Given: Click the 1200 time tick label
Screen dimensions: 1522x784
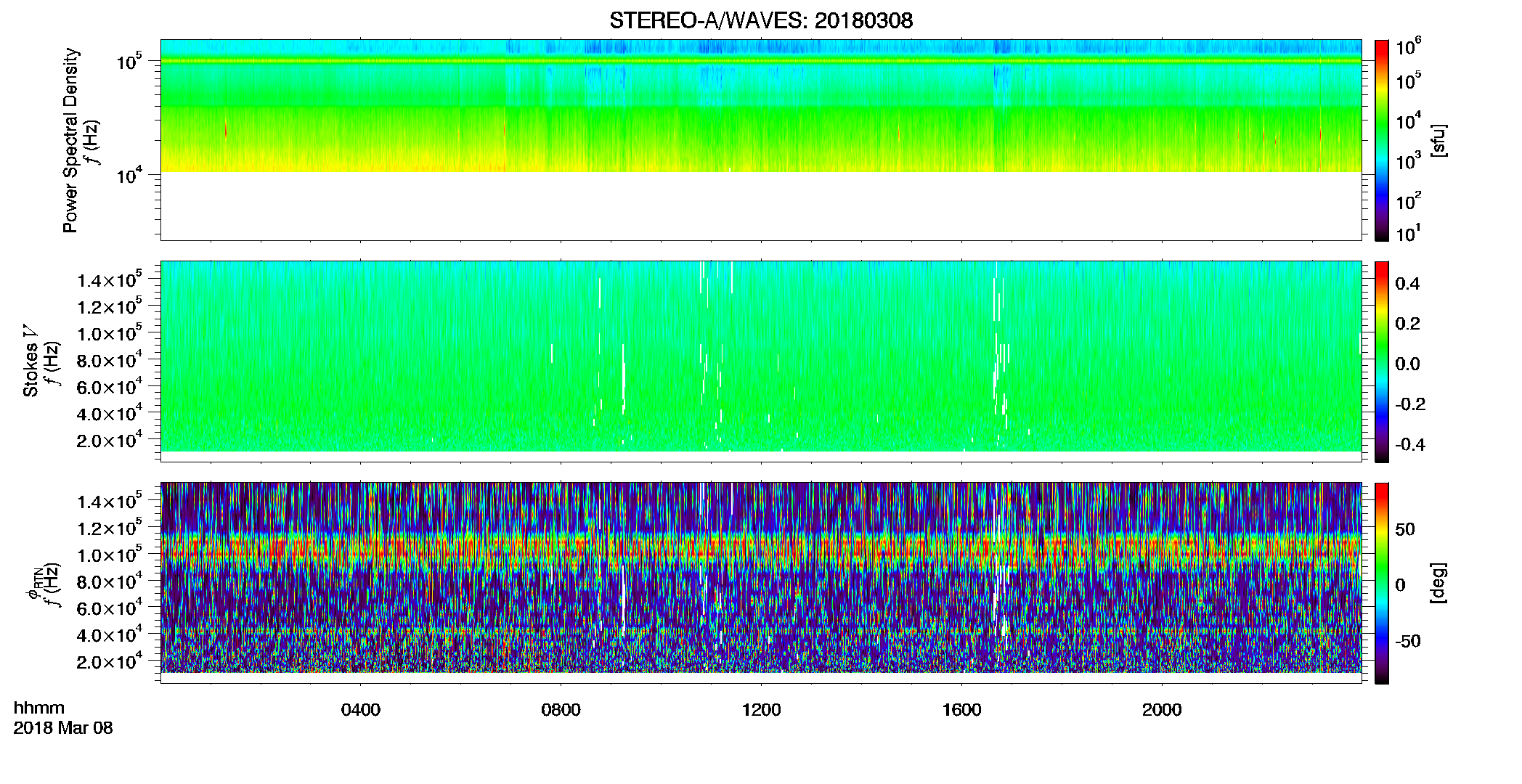Looking at the screenshot, I should click(x=761, y=710).
